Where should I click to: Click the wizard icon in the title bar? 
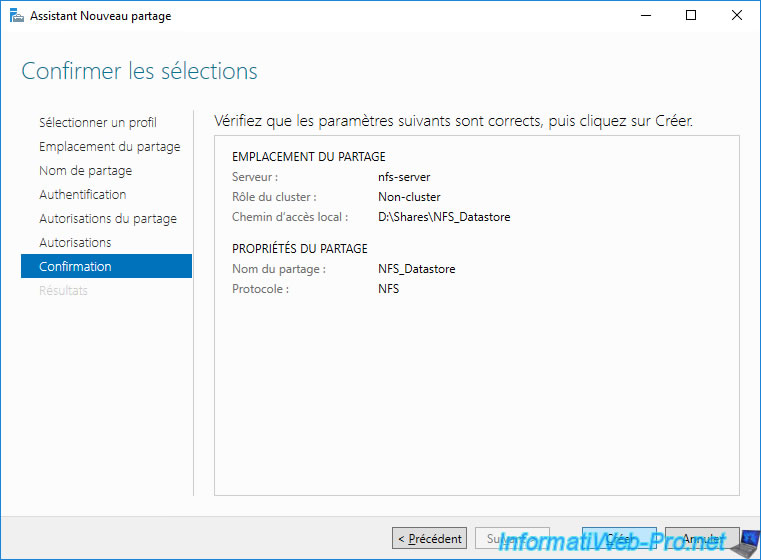[x=14, y=16]
